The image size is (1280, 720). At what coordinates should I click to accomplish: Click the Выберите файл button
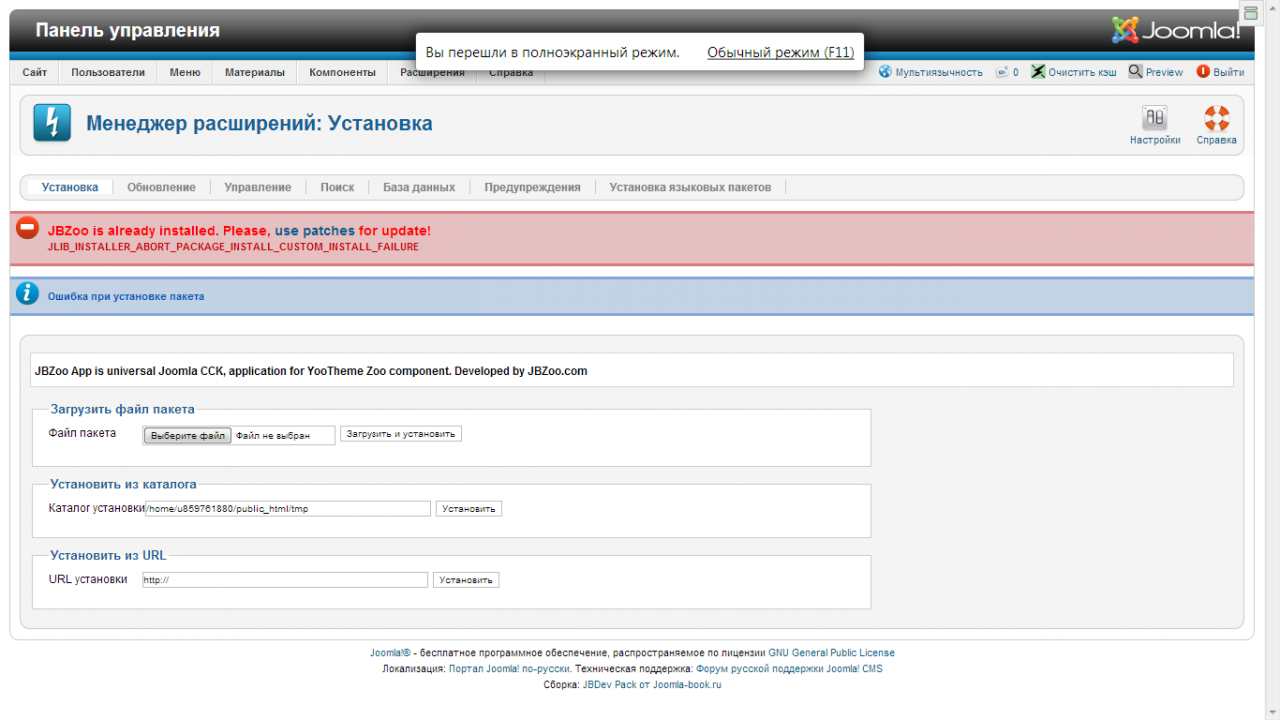point(188,436)
